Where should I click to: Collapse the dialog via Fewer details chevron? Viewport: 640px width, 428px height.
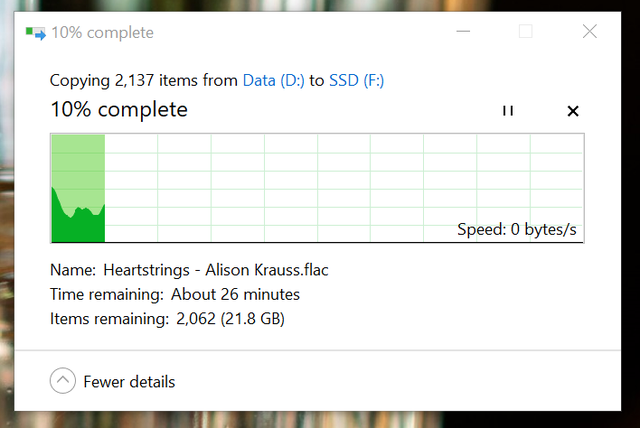pos(63,381)
